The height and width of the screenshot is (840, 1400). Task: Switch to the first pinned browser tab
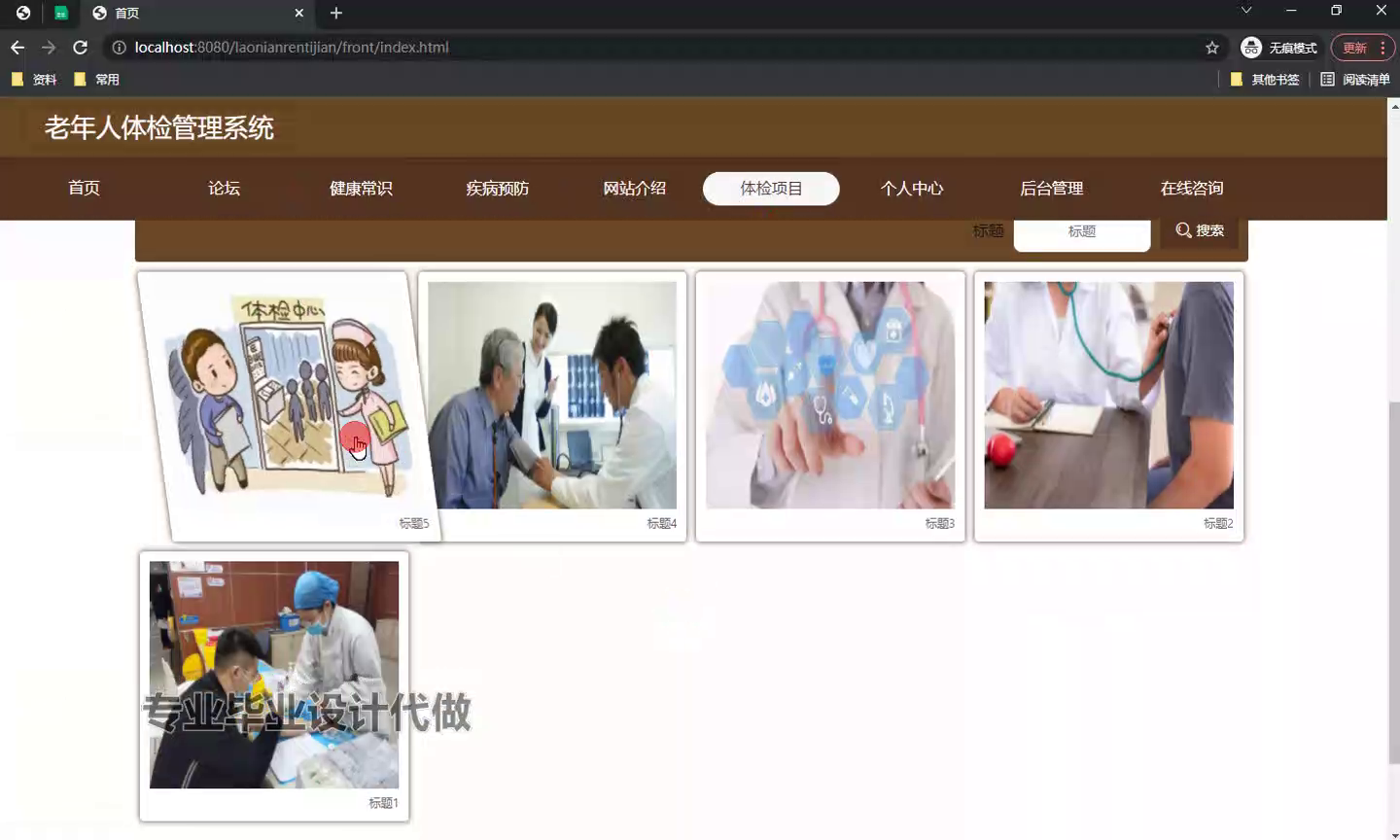pos(23,13)
